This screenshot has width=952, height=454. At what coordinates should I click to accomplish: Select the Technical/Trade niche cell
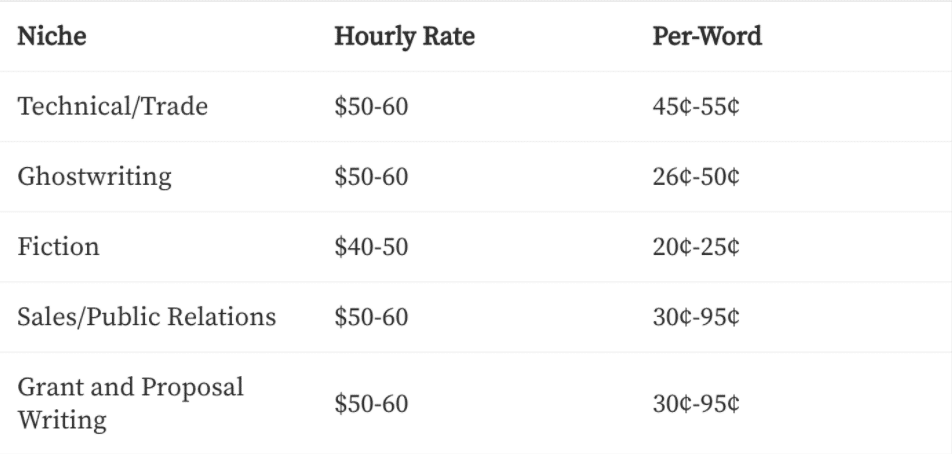[x=112, y=107]
